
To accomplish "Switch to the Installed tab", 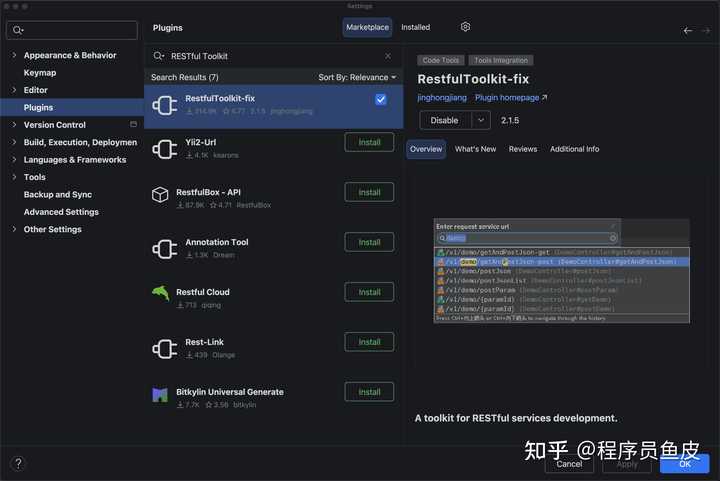I will coord(416,27).
